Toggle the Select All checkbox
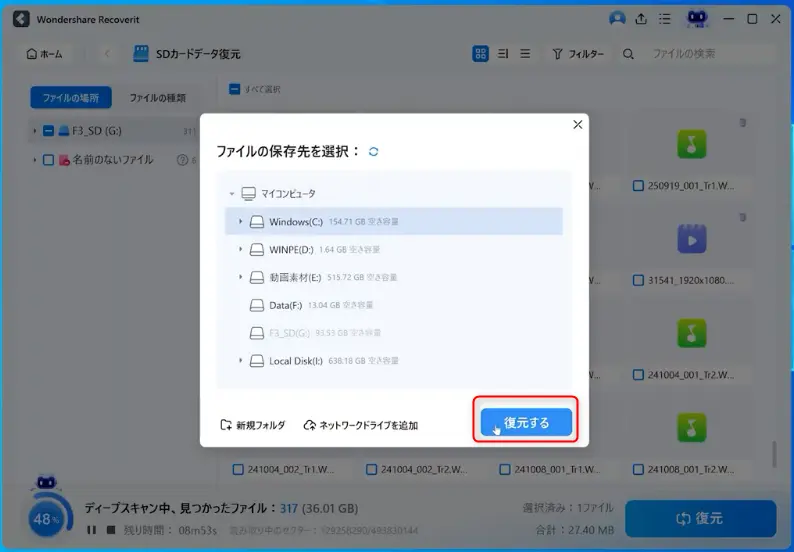Image resolution: width=794 pixels, height=552 pixels. pos(234,89)
